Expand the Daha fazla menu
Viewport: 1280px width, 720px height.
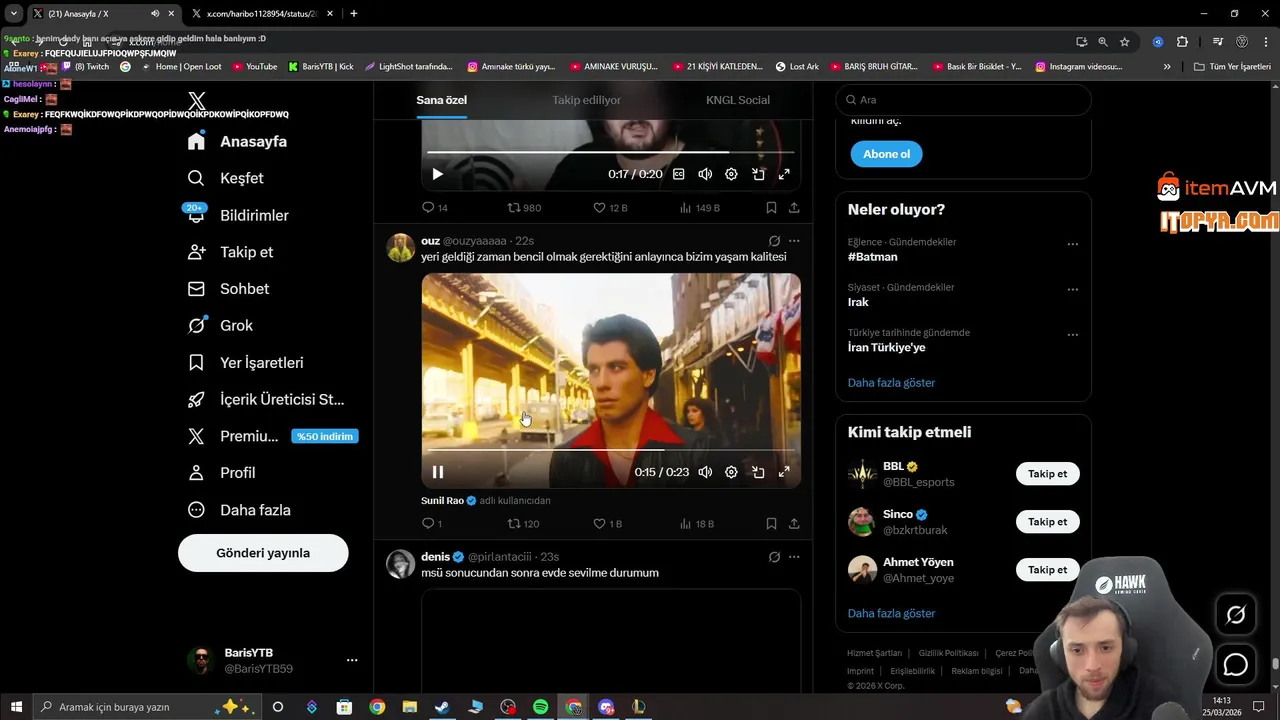point(240,510)
